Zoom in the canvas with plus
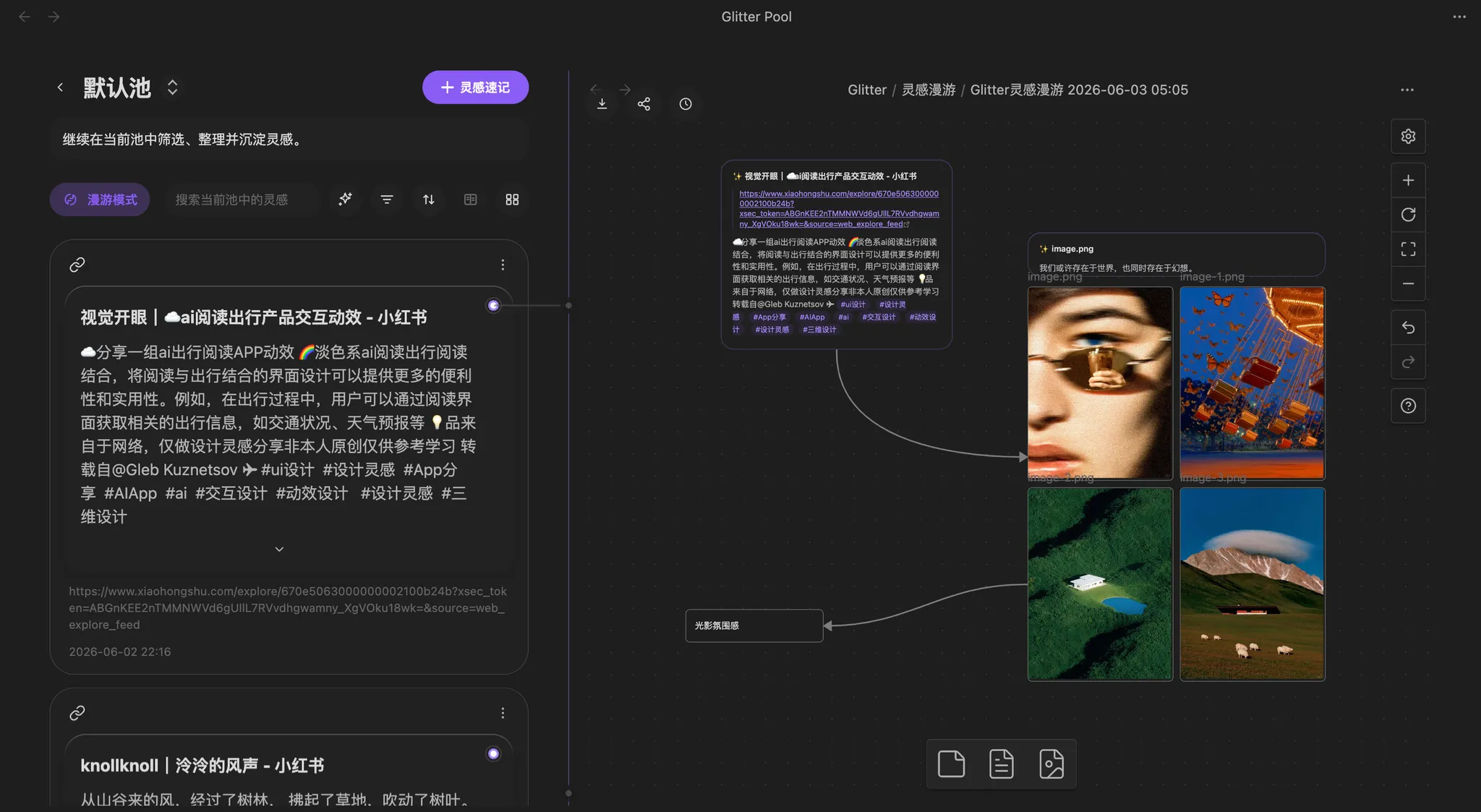 coord(1408,180)
